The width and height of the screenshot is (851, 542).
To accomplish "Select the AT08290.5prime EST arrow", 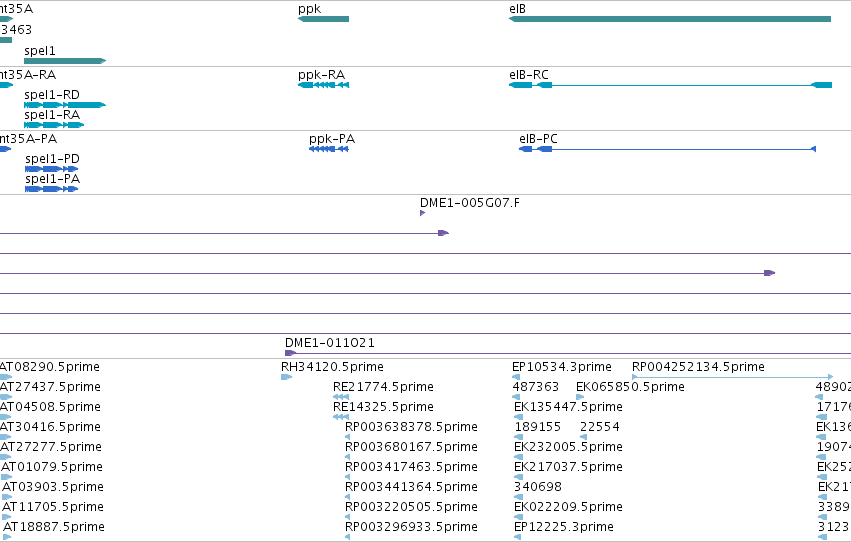I will click(x=6, y=377).
